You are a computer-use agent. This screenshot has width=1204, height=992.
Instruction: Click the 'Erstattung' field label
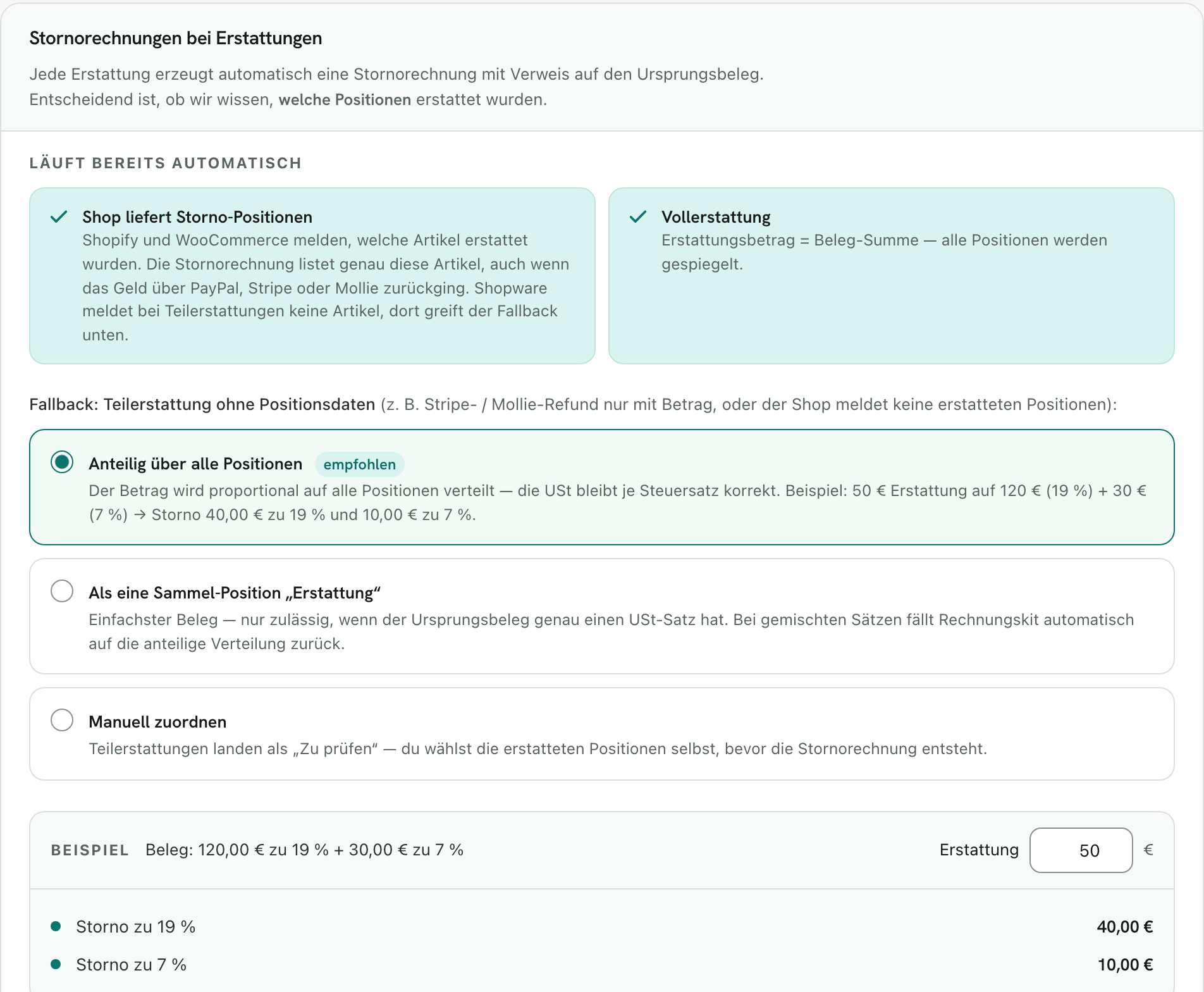click(x=979, y=850)
